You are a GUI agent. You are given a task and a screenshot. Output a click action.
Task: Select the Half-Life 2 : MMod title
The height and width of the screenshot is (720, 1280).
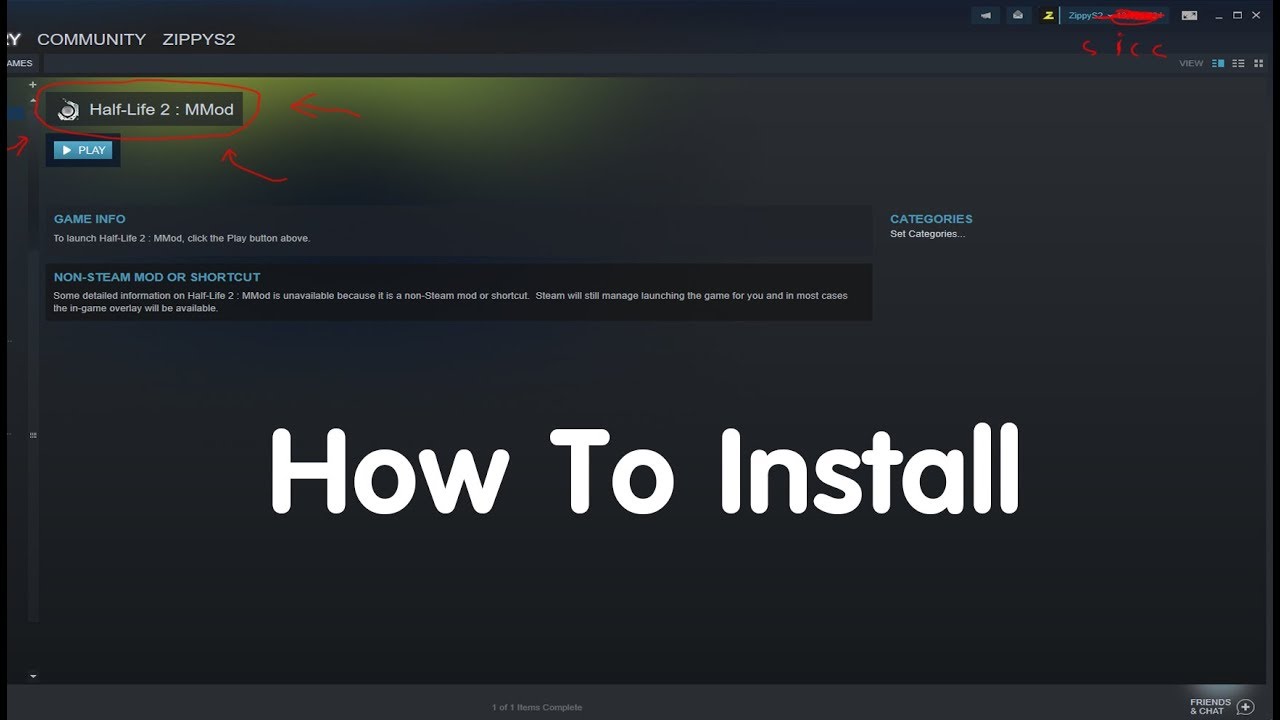pos(161,110)
